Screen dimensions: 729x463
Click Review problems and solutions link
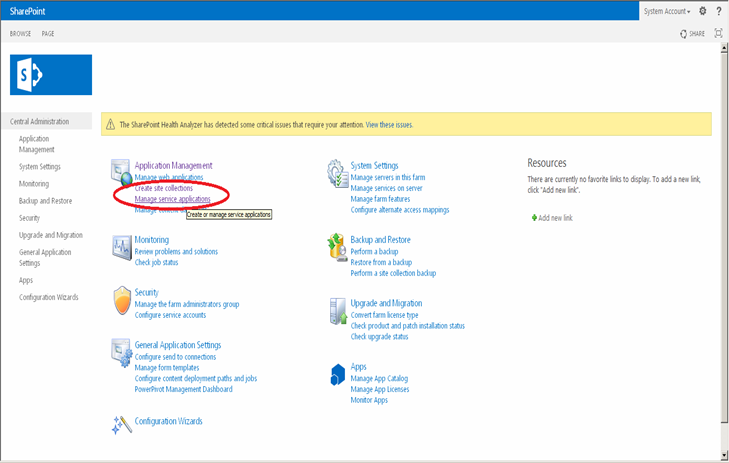(x=176, y=251)
